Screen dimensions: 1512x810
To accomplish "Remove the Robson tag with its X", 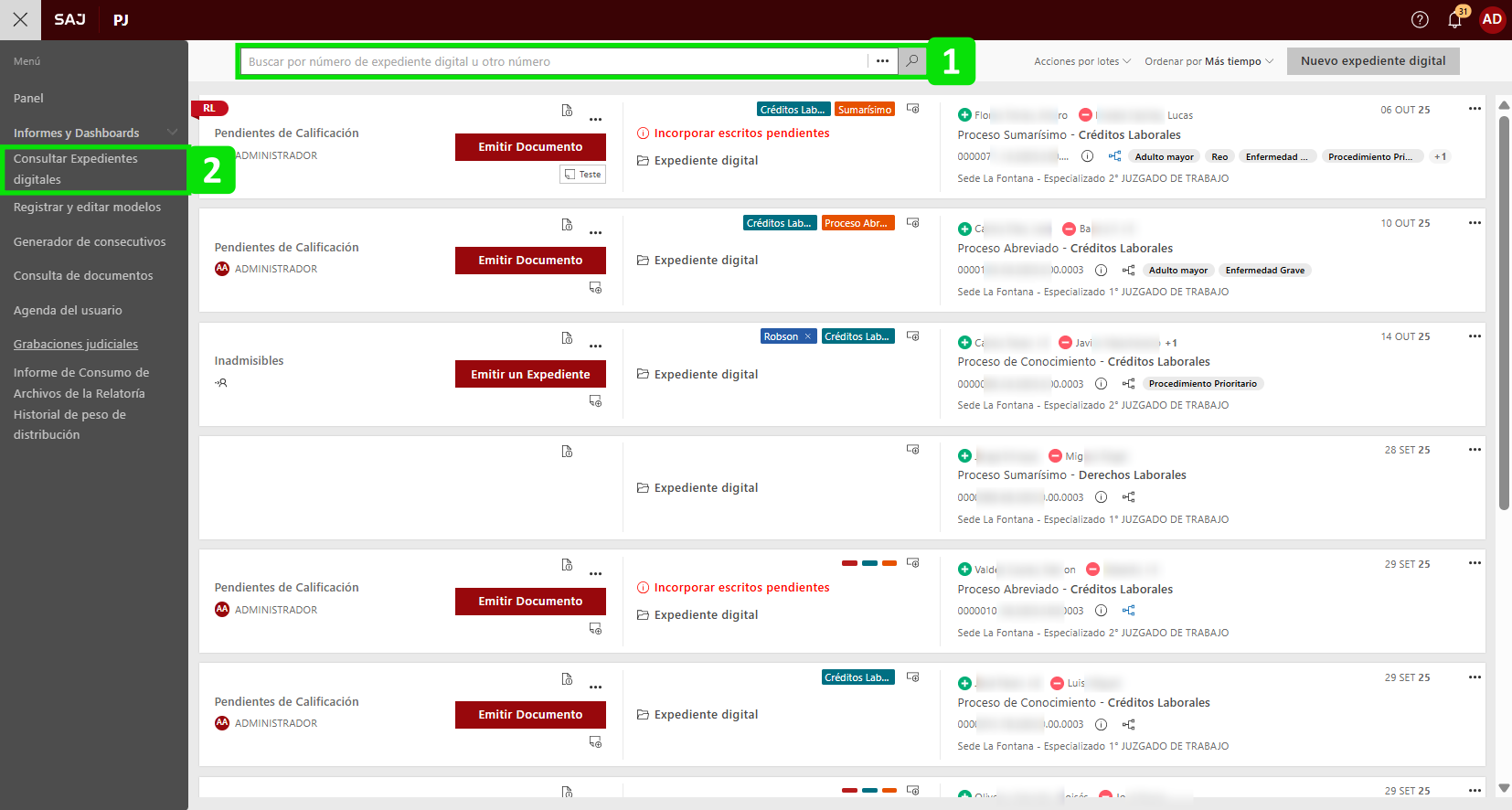I will pos(807,336).
